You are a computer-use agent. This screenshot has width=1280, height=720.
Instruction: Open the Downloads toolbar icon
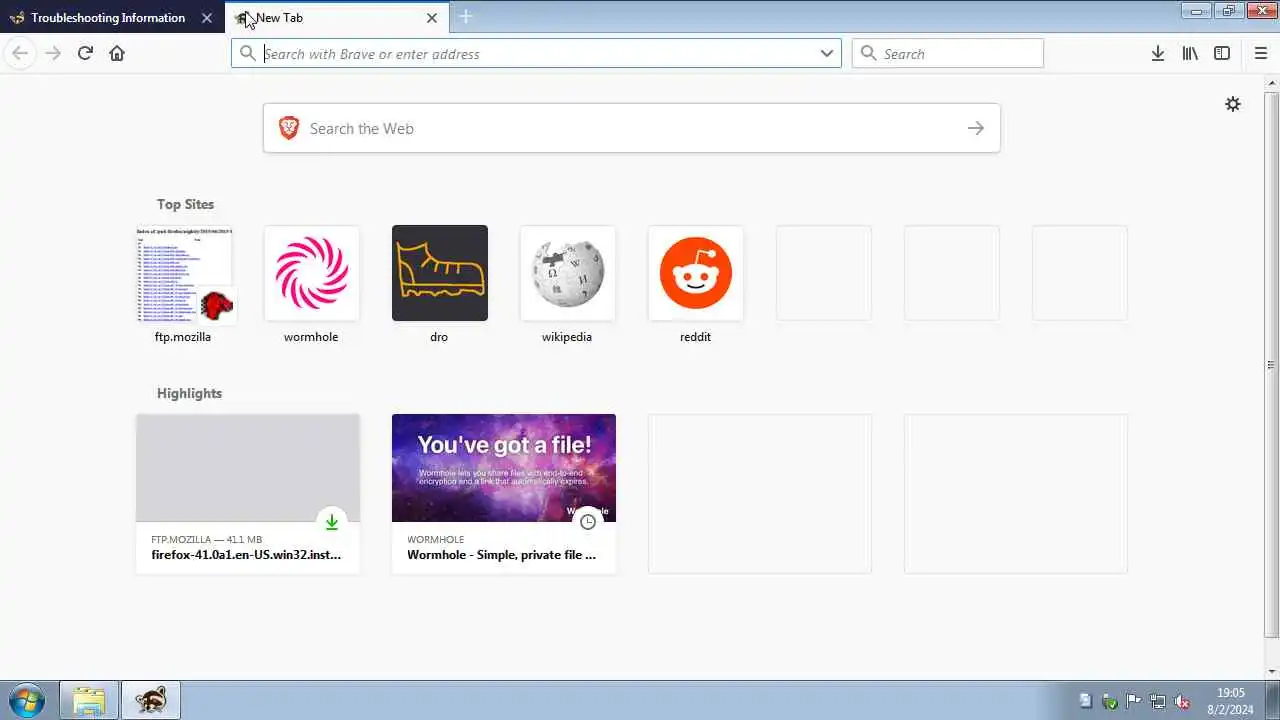tap(1158, 53)
